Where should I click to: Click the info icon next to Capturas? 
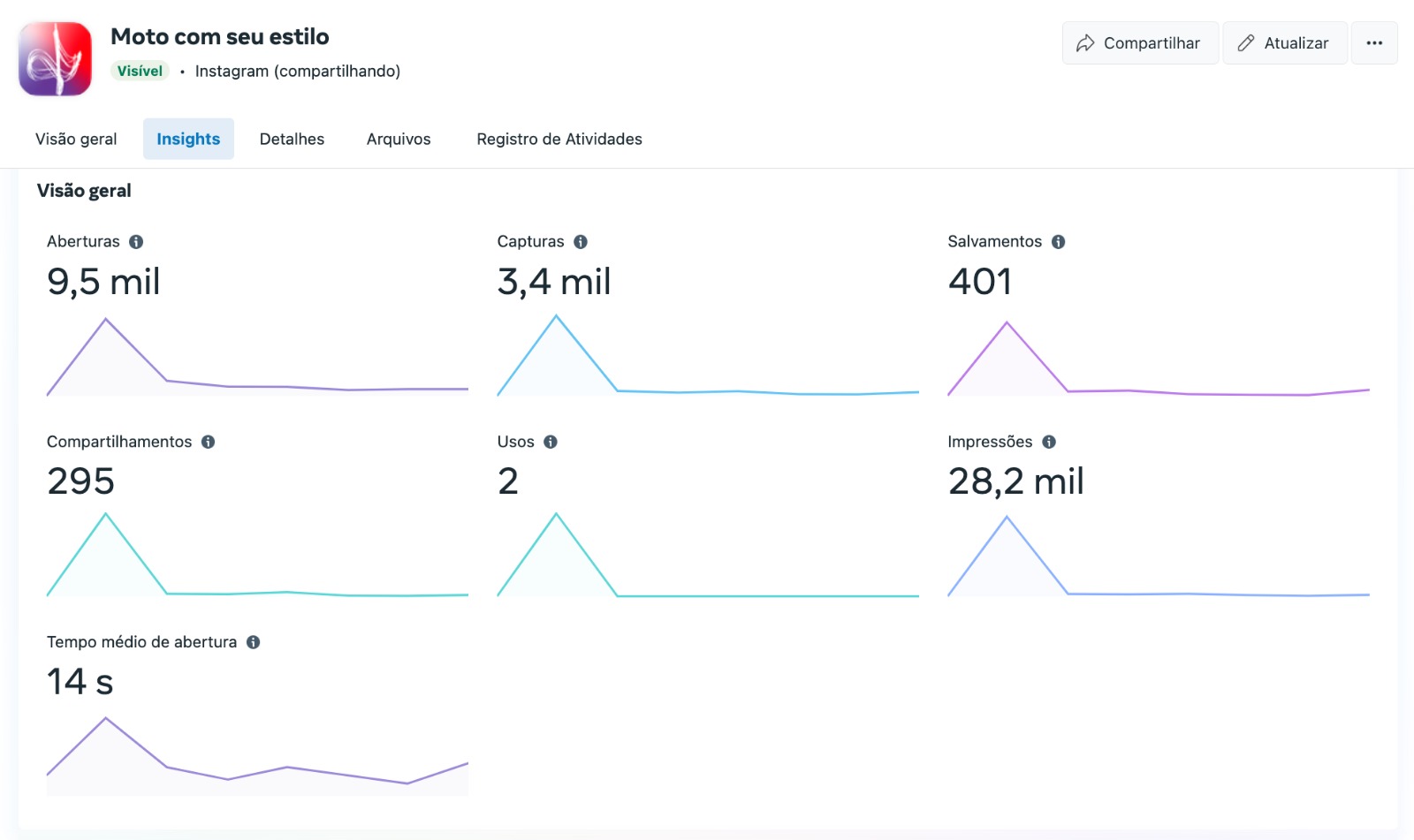581,242
